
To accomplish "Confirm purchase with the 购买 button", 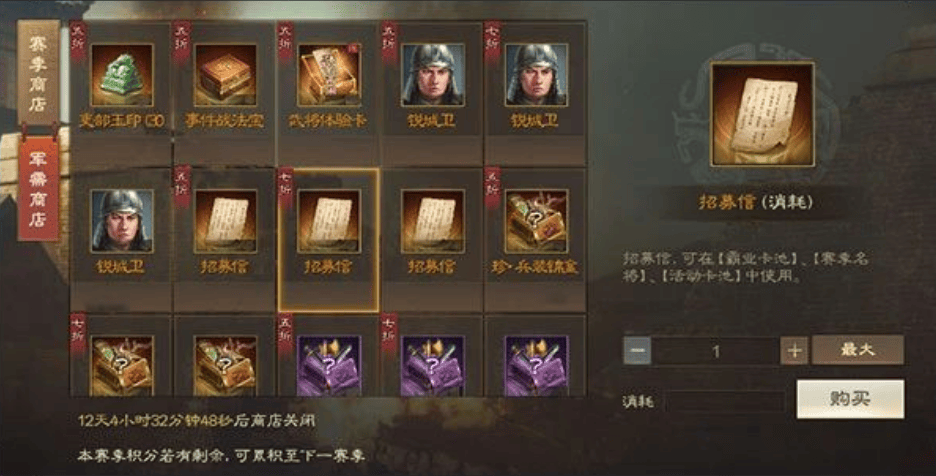I will (850, 399).
